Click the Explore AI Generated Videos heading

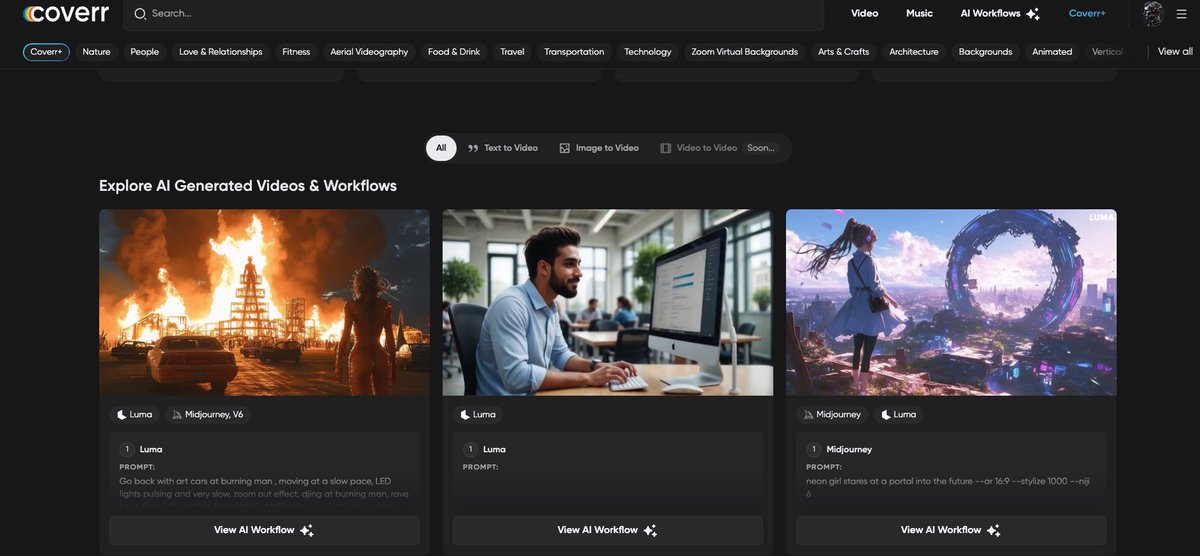(x=248, y=186)
